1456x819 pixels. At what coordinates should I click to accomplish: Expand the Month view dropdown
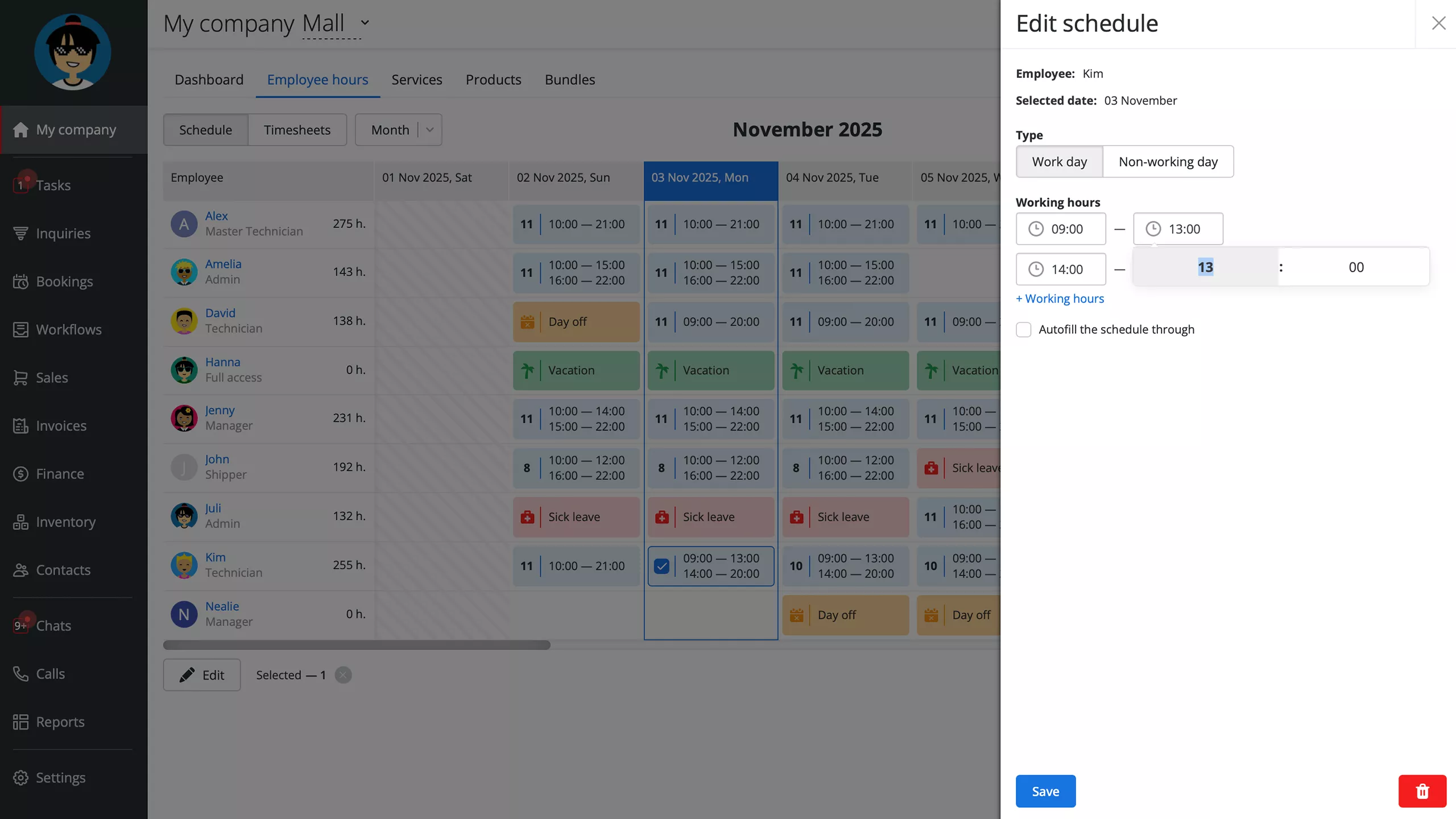(x=430, y=130)
